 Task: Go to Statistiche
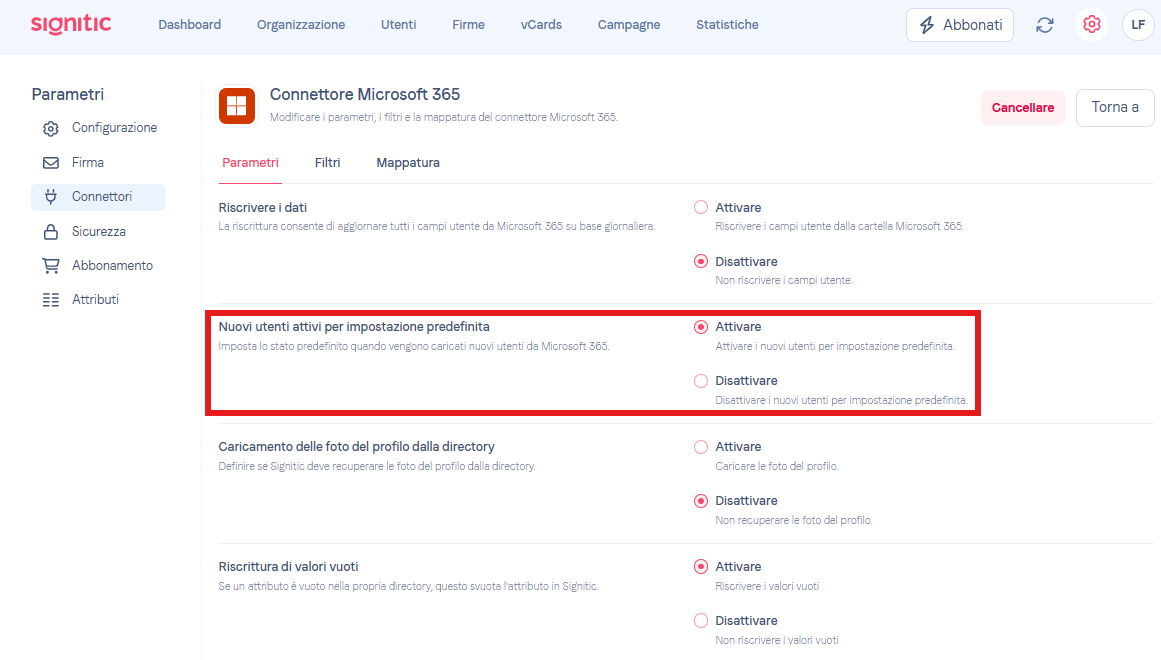pyautogui.click(x=727, y=24)
